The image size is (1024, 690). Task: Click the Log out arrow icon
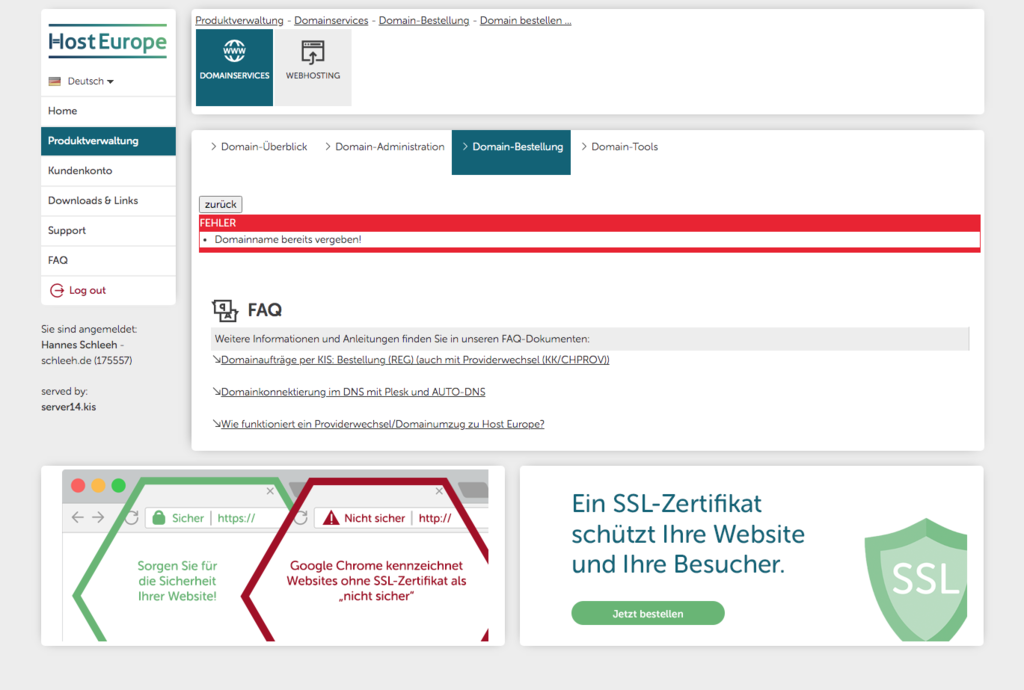(x=57, y=290)
